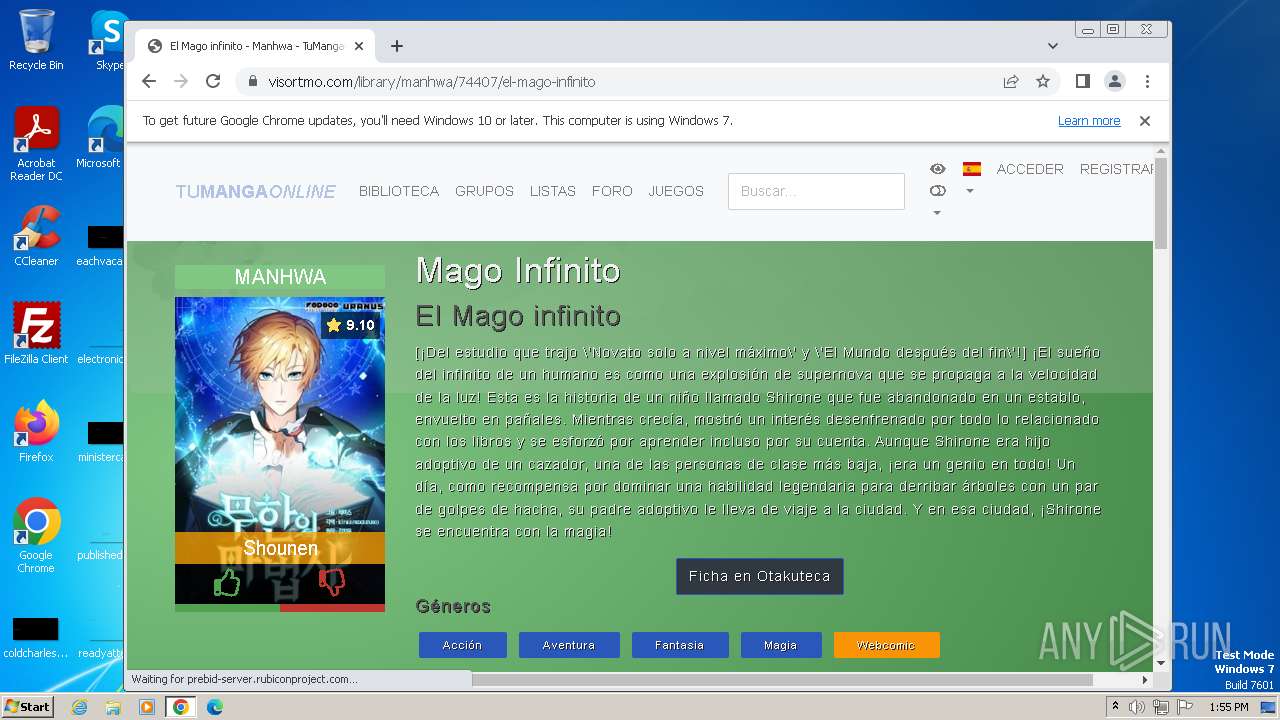Click the share page icon in address bar
The width and height of the screenshot is (1280, 720).
pos(1011,82)
